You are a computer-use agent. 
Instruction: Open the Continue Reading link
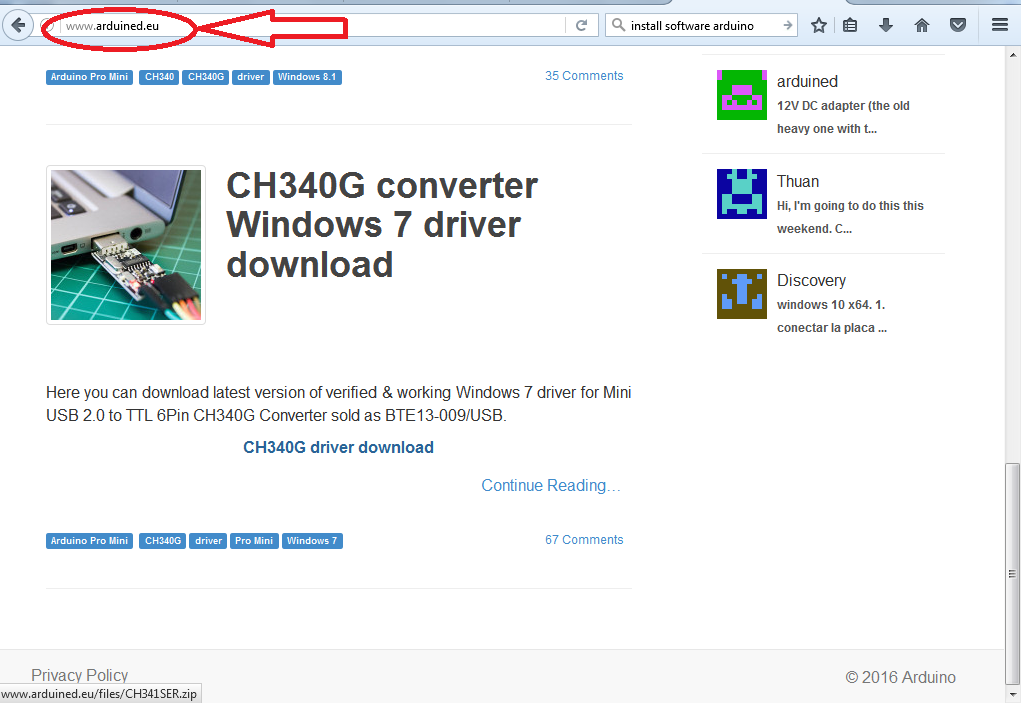point(550,485)
